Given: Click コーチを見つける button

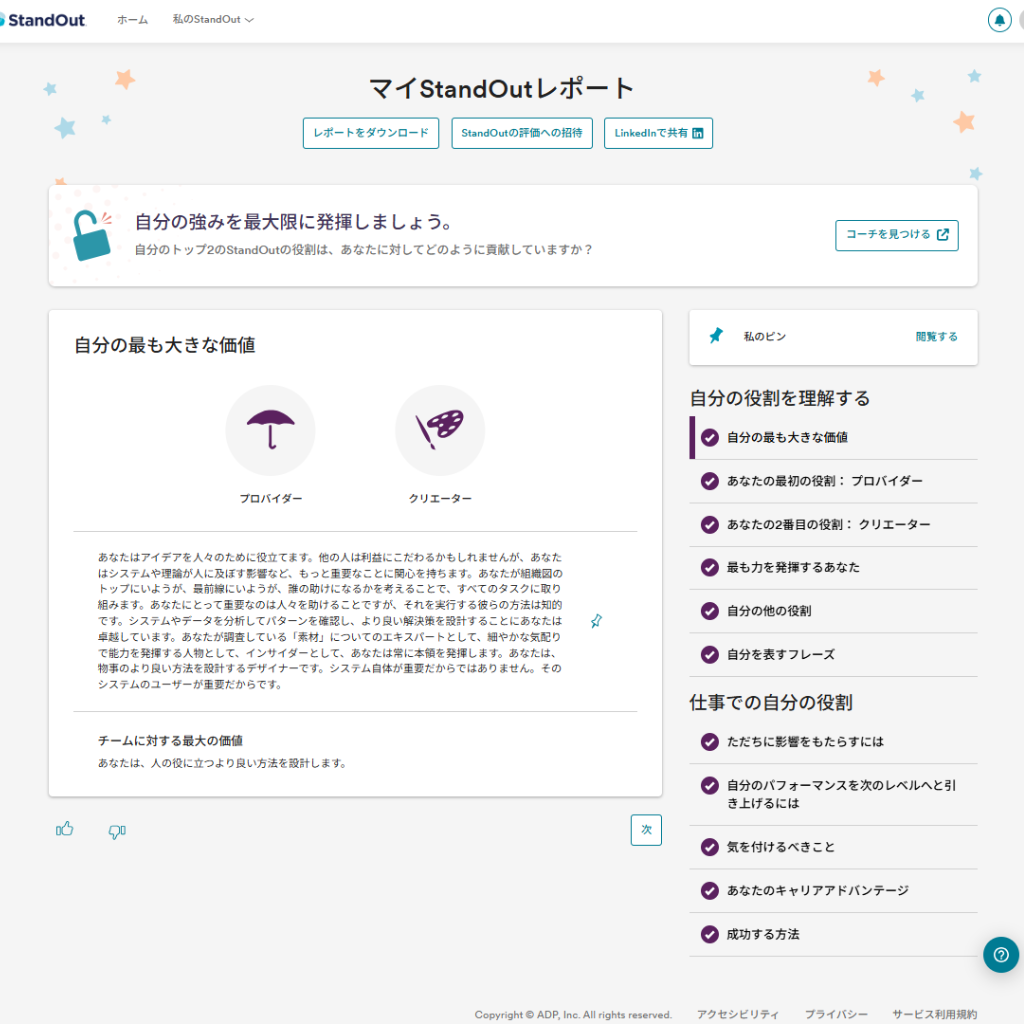Looking at the screenshot, I should (897, 235).
